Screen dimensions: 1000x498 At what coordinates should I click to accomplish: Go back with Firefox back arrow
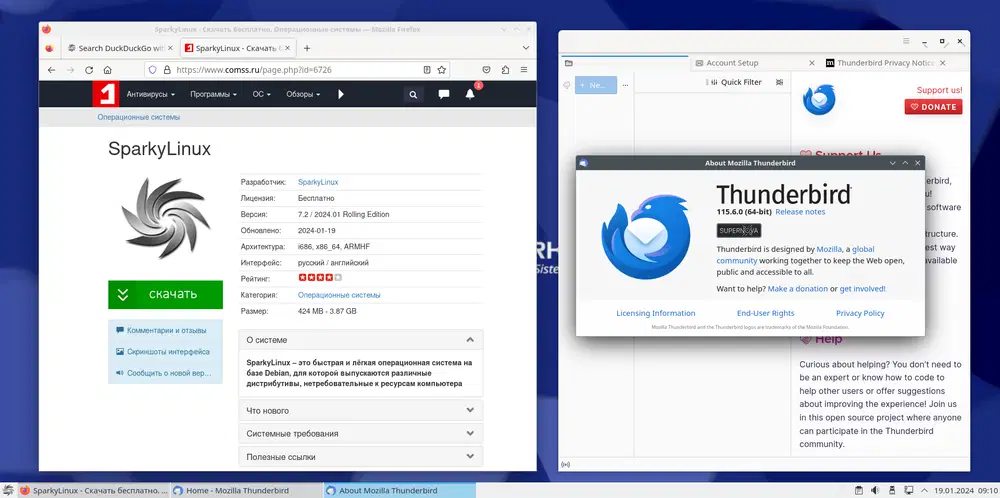coord(52,70)
